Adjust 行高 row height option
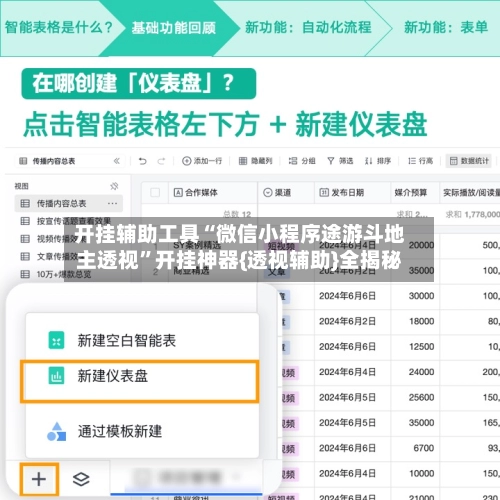The height and width of the screenshot is (500, 500). point(420,161)
